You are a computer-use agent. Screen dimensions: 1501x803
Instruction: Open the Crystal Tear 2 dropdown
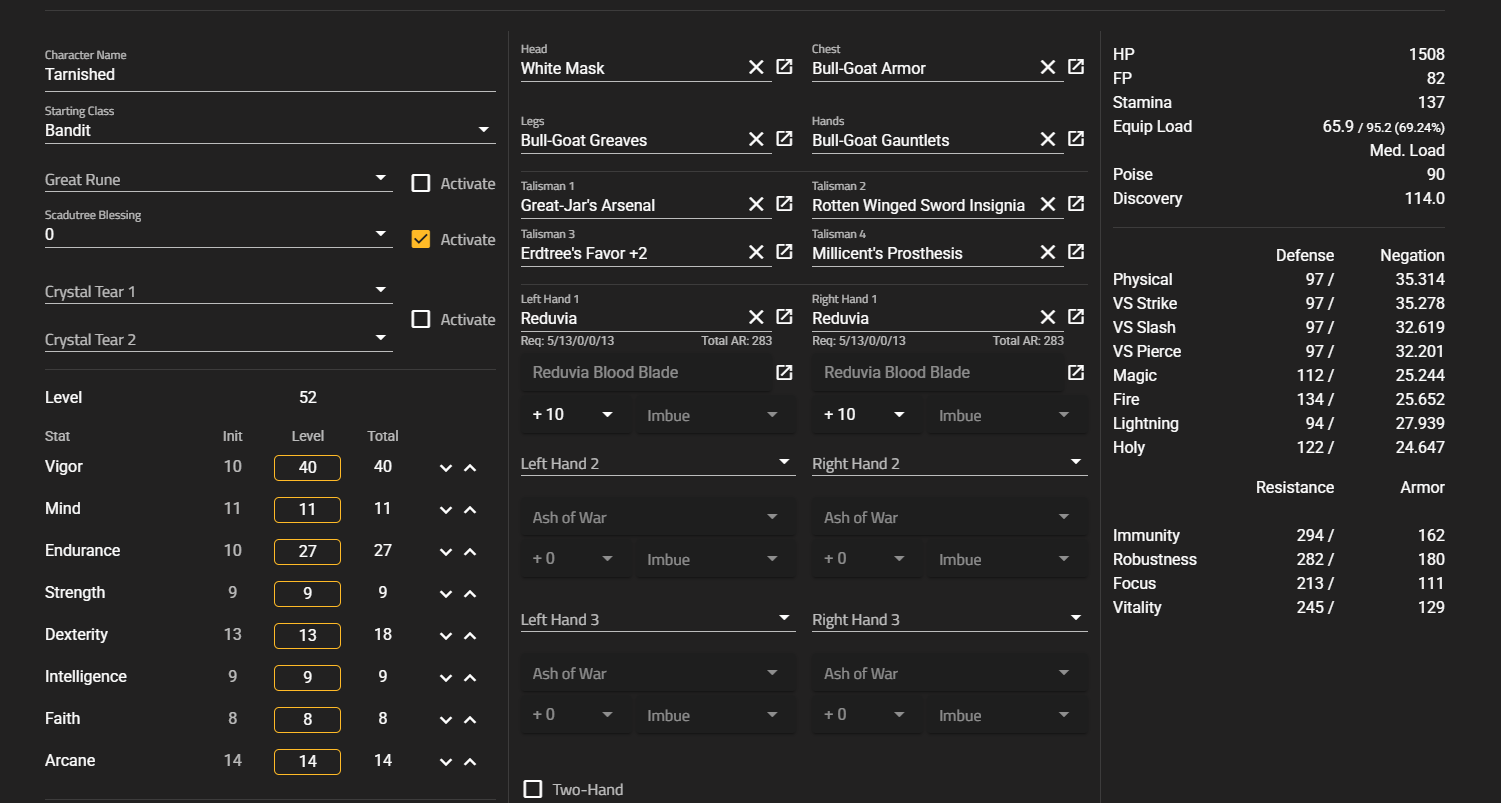coord(219,340)
